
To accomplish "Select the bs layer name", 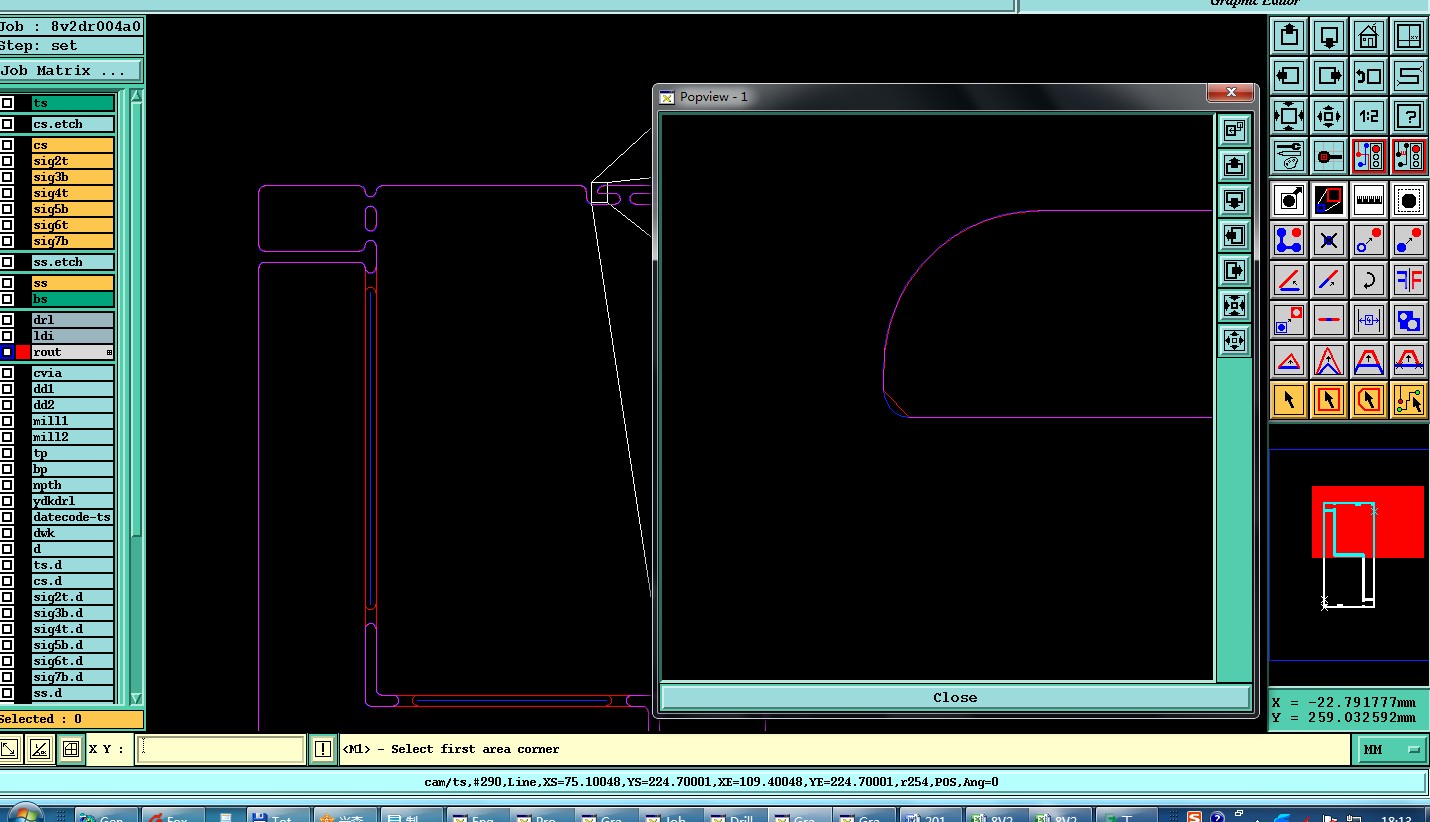I will tap(72, 299).
